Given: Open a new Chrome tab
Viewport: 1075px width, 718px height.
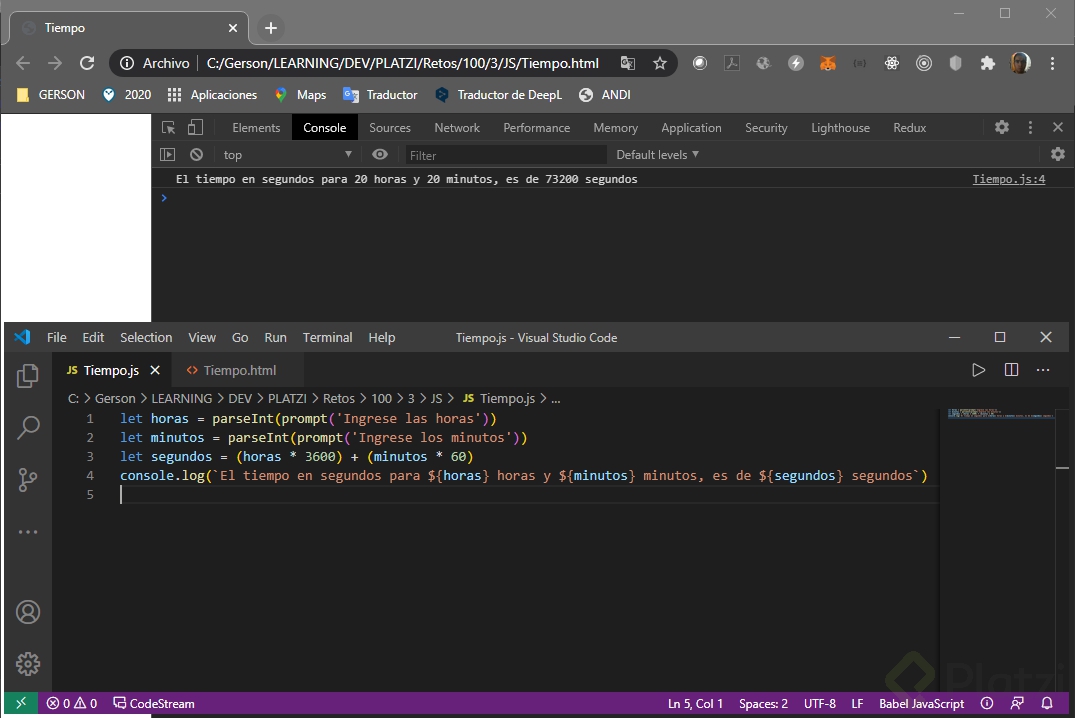Looking at the screenshot, I should click(271, 28).
